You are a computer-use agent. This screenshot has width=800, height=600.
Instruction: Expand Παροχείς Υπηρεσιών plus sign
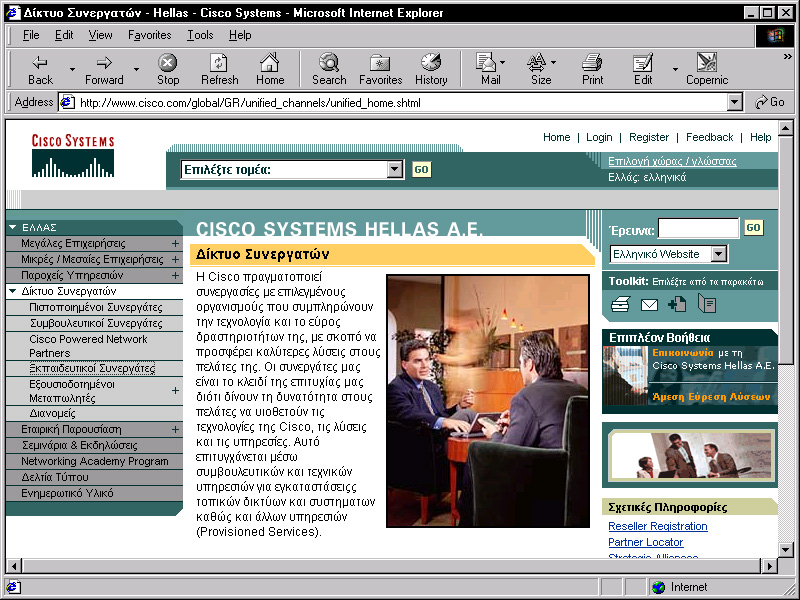(x=175, y=276)
